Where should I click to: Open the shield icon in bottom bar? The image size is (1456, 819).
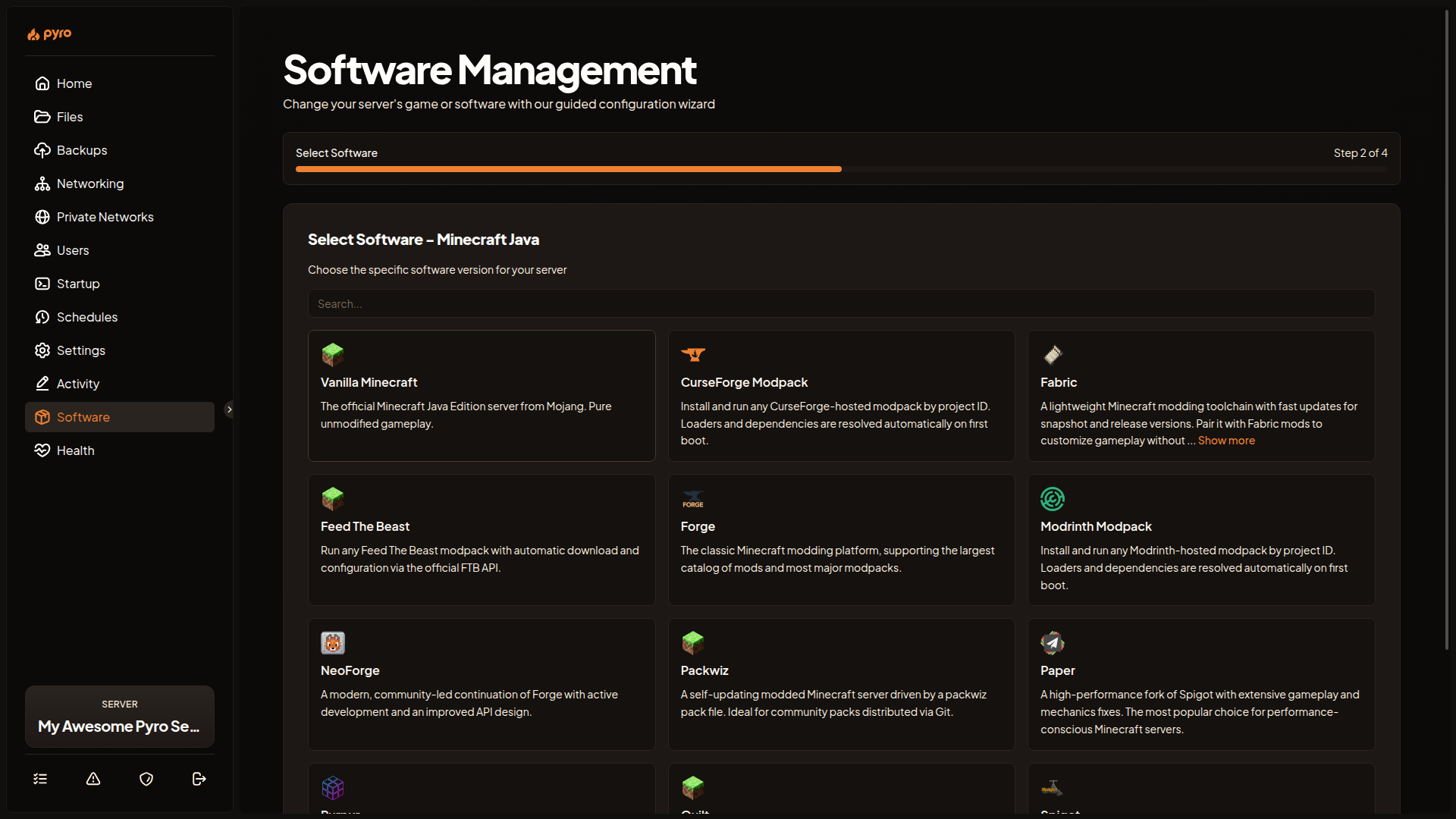pos(146,779)
